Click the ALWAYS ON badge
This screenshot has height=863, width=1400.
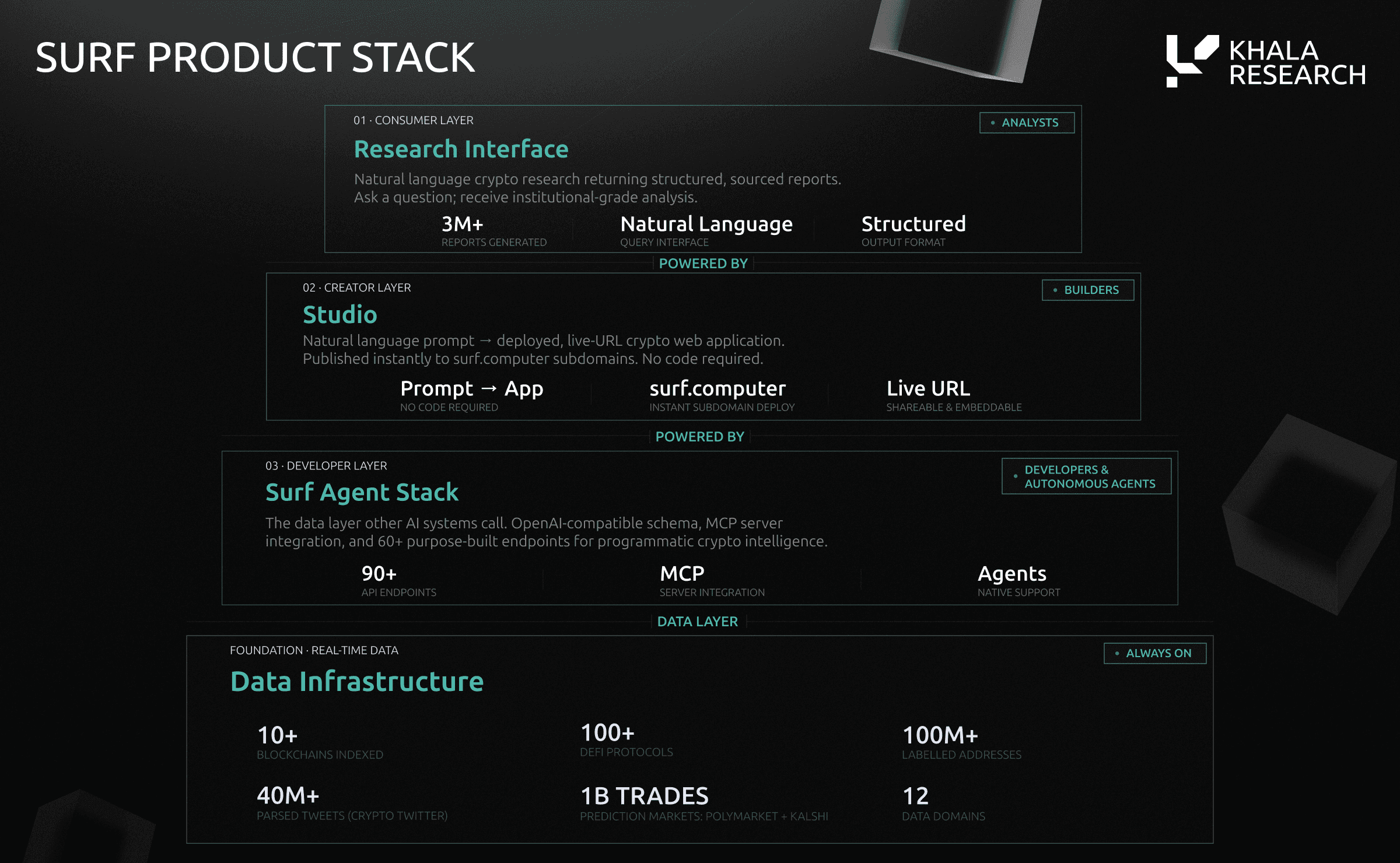click(1154, 653)
